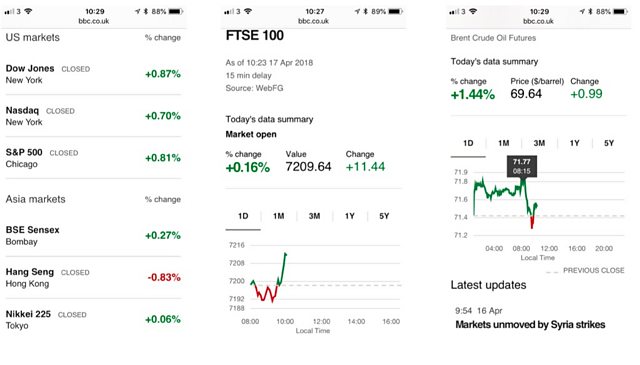This screenshot has width=640, height=365.
Task: Select the 5Y tab on FTSE 100 chart
Action: coord(384,216)
